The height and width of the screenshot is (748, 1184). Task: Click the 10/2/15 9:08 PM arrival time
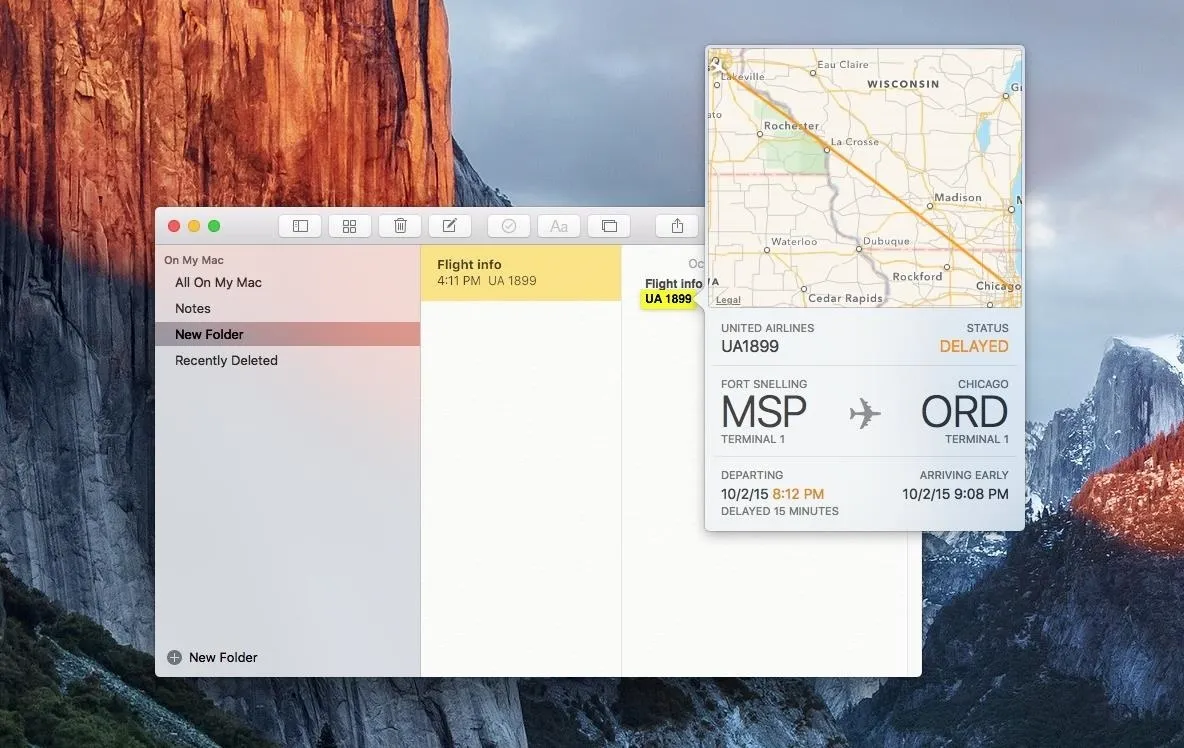click(x=955, y=494)
